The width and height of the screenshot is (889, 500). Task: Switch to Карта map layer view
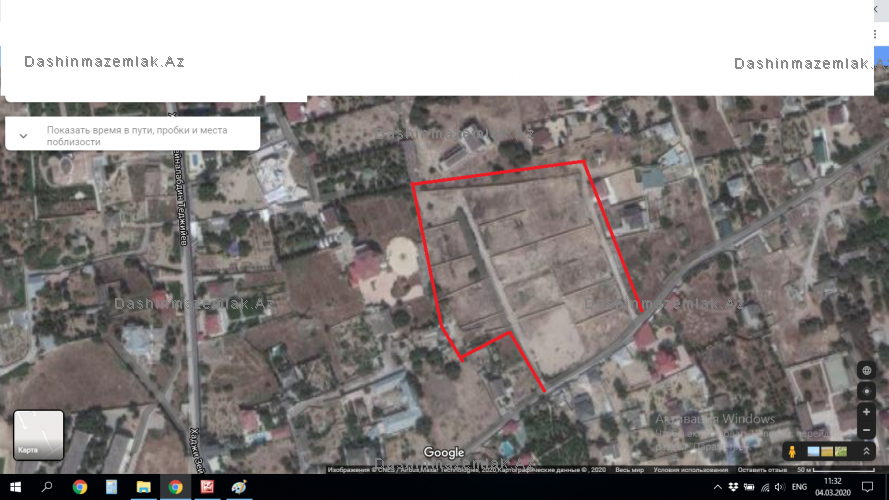38,435
